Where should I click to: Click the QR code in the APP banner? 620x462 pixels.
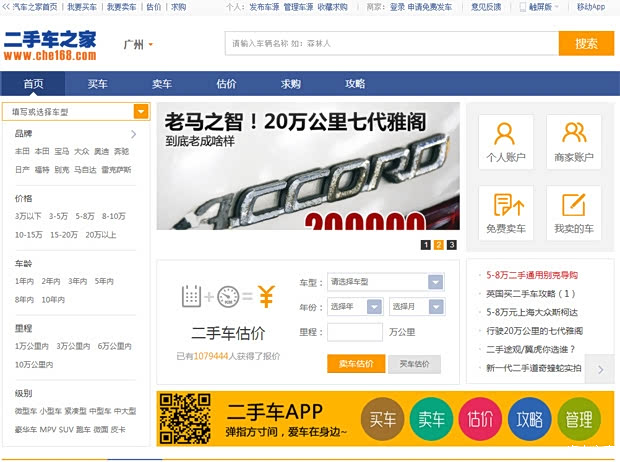[x=185, y=418]
